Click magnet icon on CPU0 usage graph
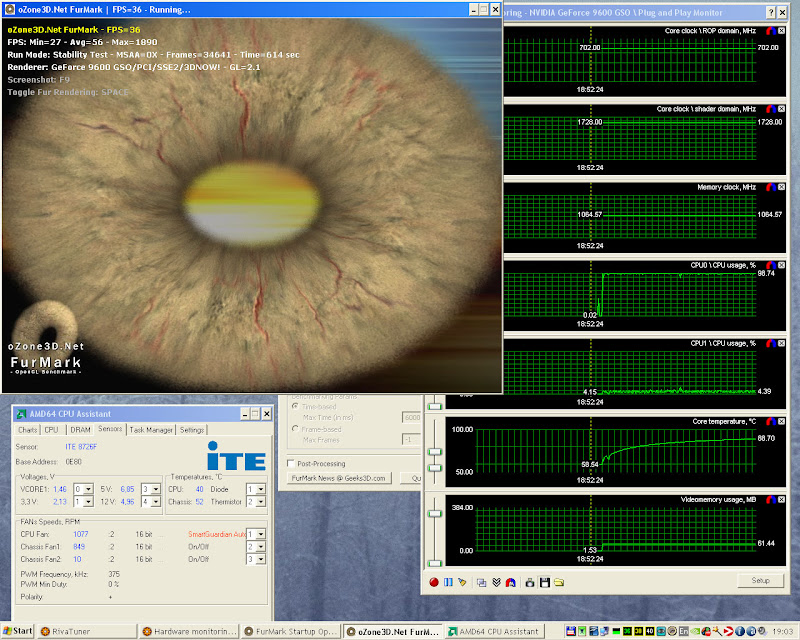The width and height of the screenshot is (800, 640). coord(771,265)
